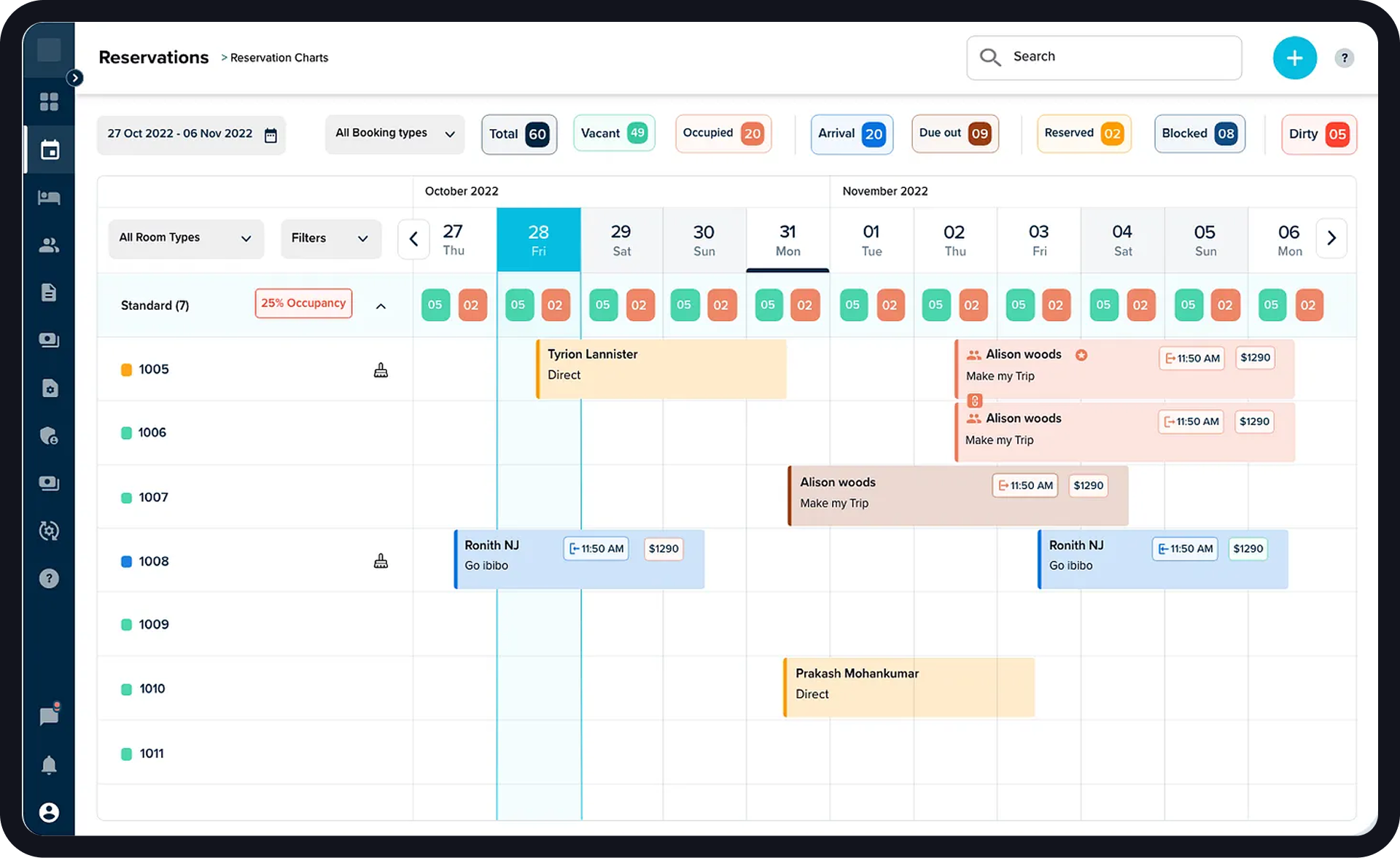The width and height of the screenshot is (1400, 858).
Task: Open Tyrion Lannister's reservation block
Action: click(661, 369)
